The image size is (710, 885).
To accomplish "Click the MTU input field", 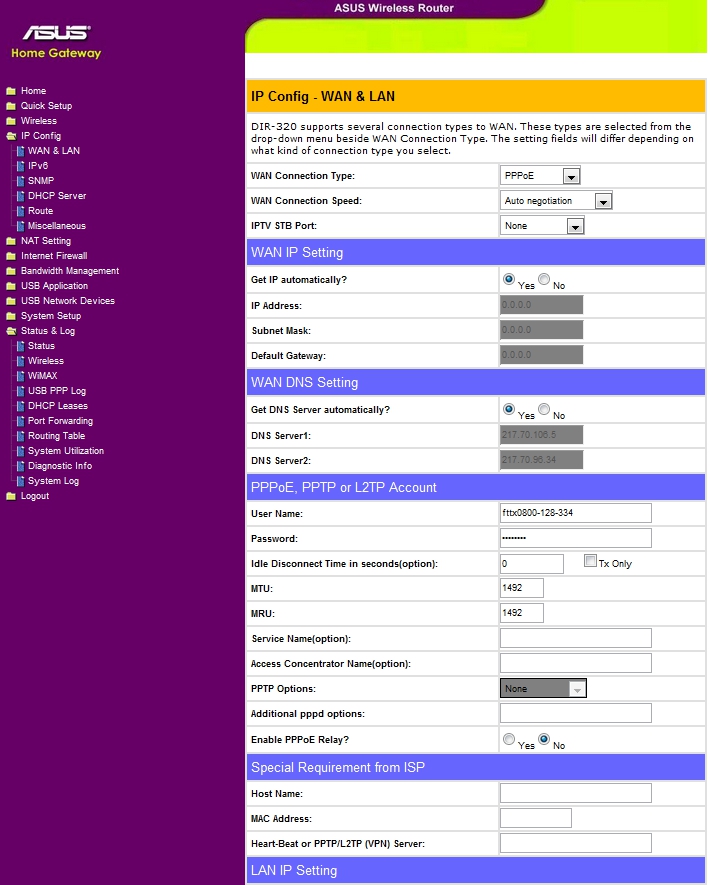I will point(522,588).
